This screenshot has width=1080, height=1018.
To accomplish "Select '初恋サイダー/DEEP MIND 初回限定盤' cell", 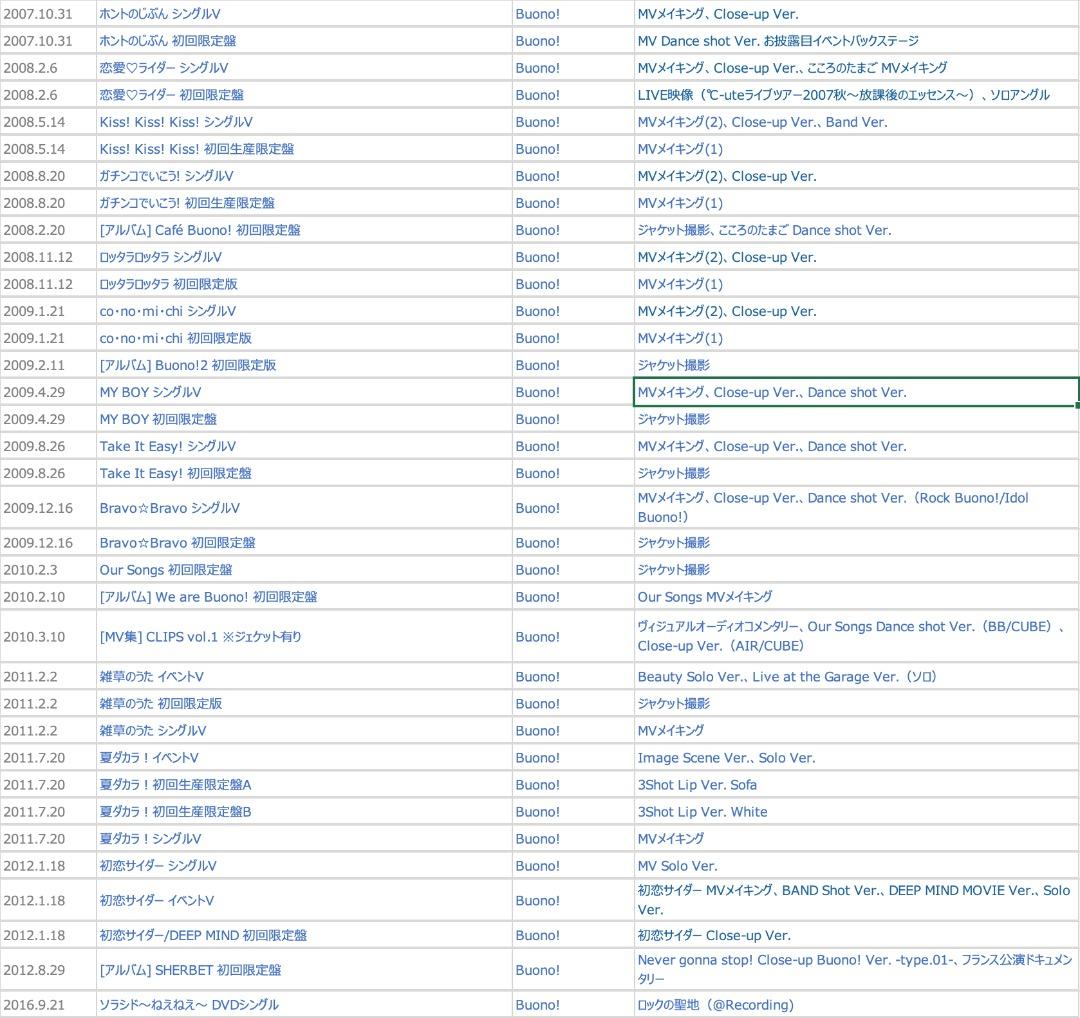I will [x=304, y=935].
